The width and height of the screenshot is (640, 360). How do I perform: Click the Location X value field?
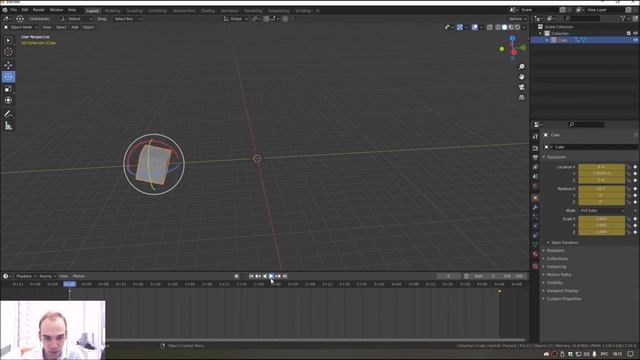[602, 167]
